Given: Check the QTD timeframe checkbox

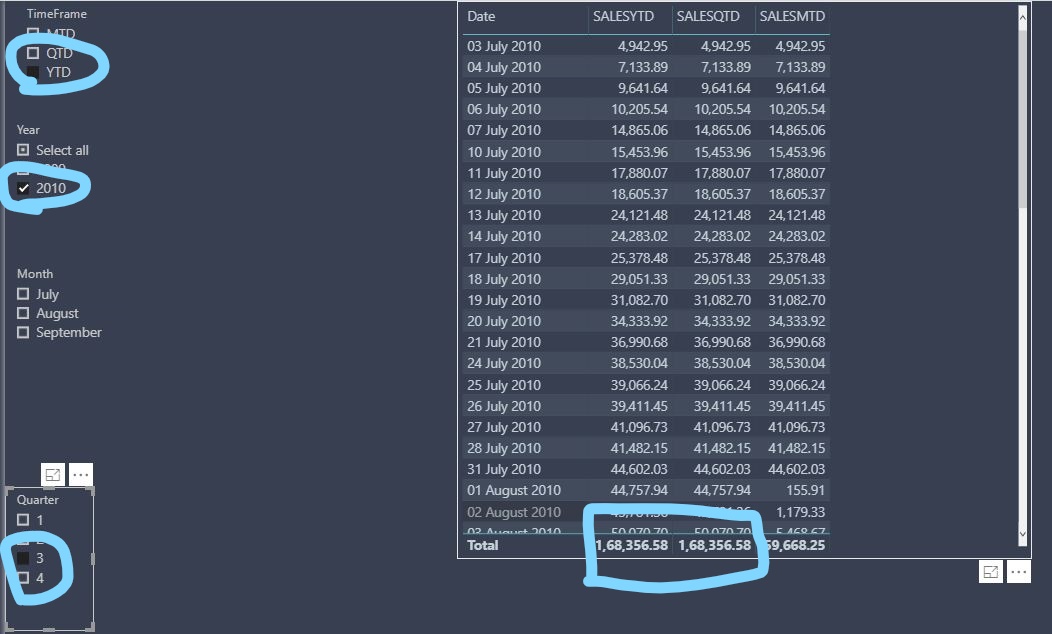Looking at the screenshot, I should pyautogui.click(x=32, y=53).
